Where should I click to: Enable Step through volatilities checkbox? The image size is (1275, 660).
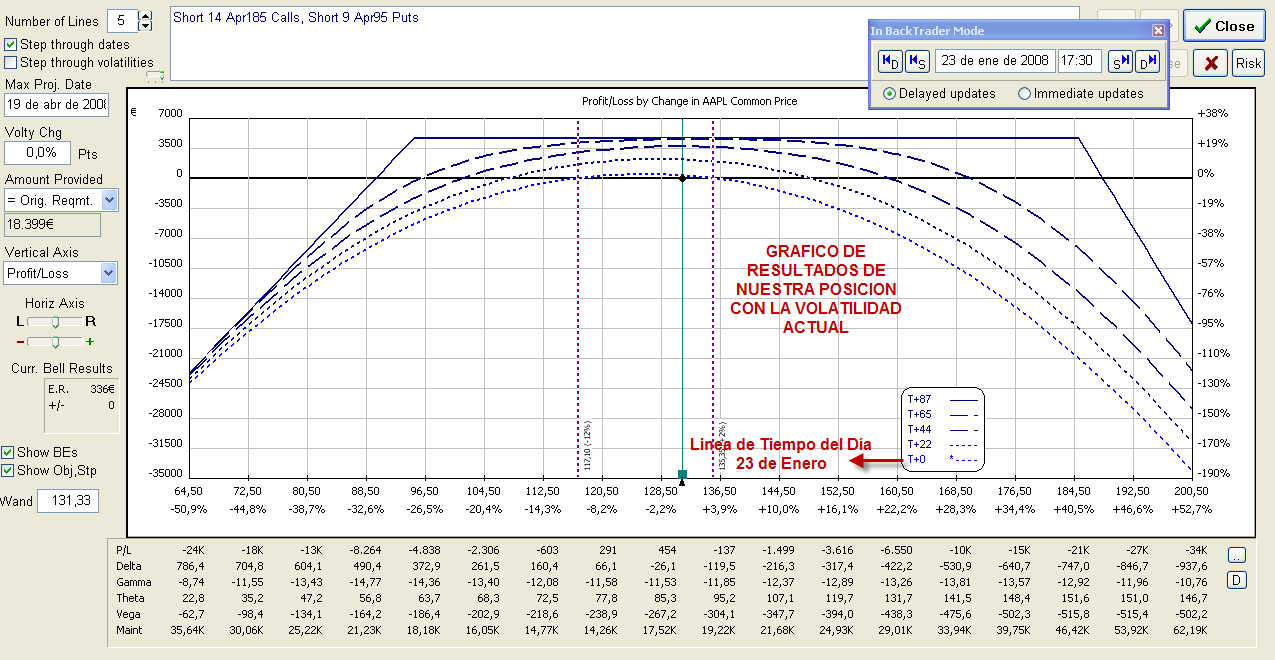point(11,62)
